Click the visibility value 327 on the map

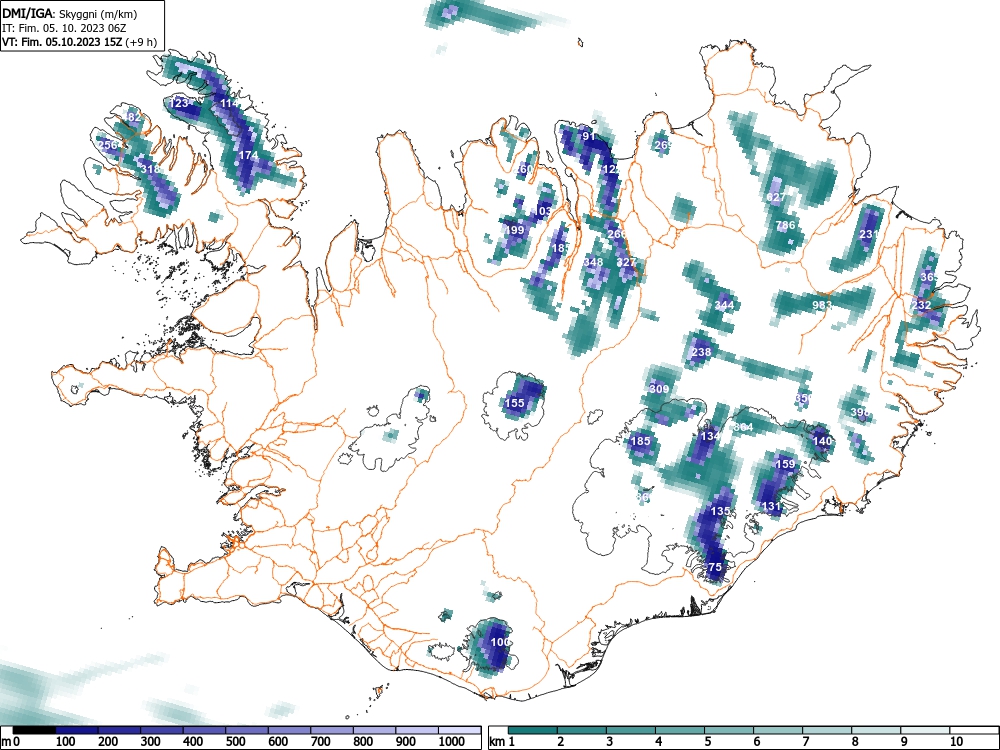coord(626,262)
